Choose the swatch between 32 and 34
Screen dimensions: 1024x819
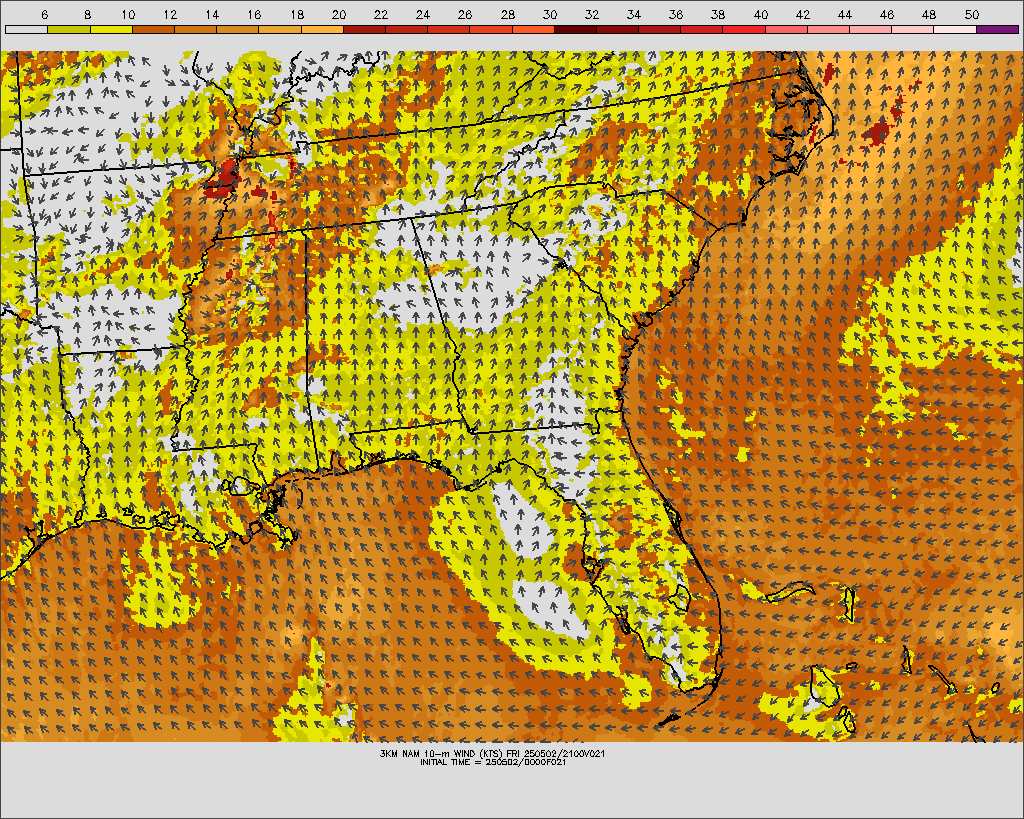tap(617, 29)
